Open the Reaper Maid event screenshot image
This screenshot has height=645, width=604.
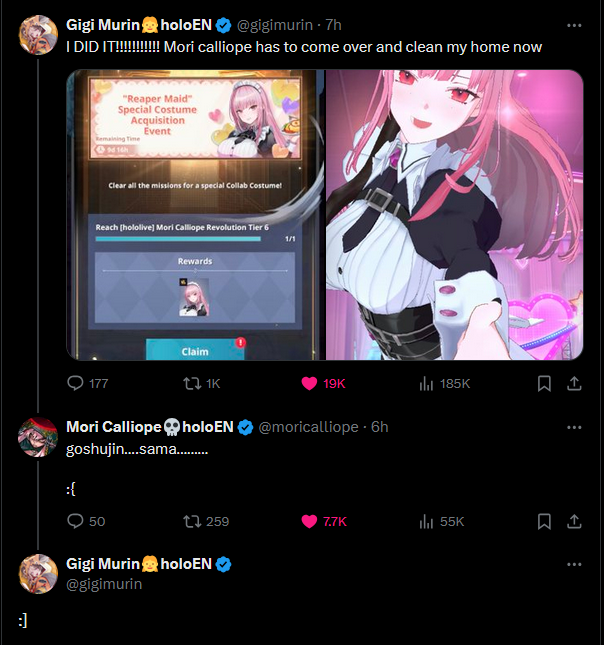(x=195, y=215)
